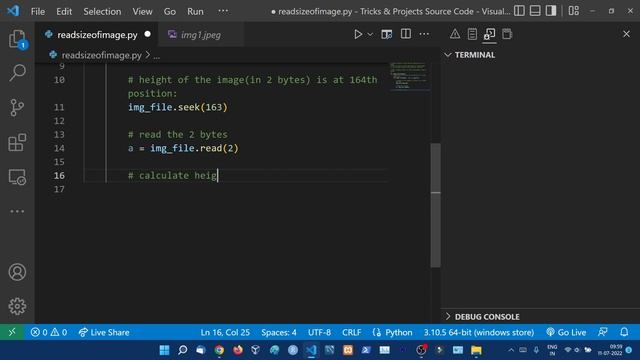
Task: Open the Remote Explorer view
Action: coord(17,177)
